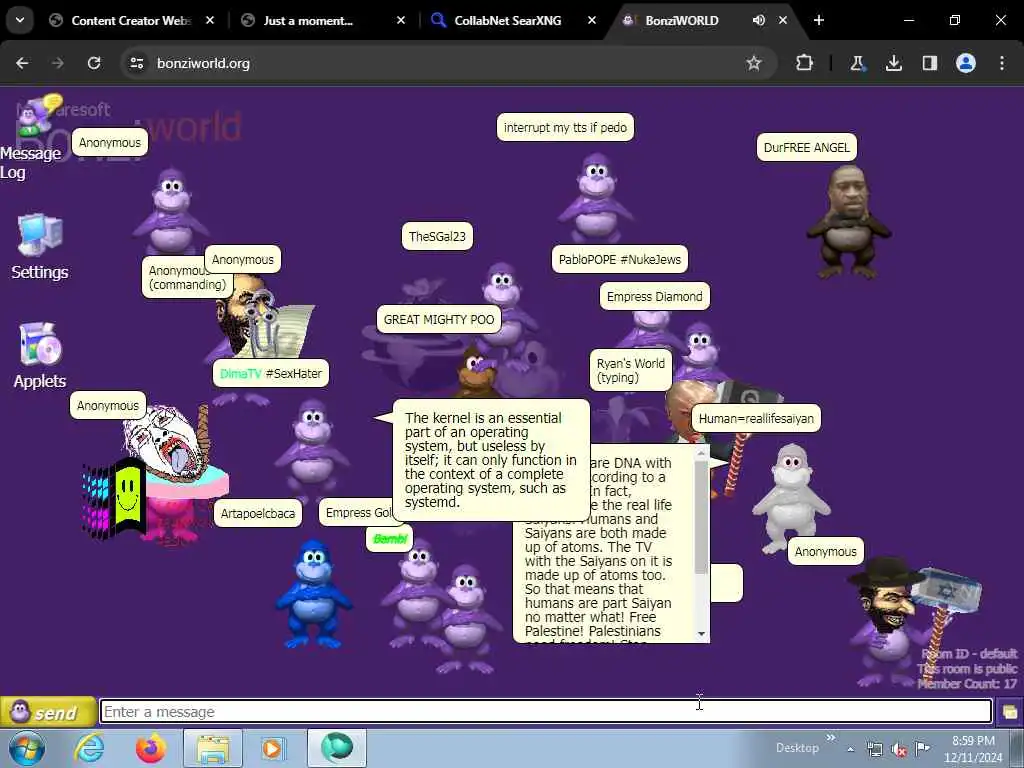Click the Human=reallifesaiyan name tag
1024x768 pixels.
tap(756, 419)
